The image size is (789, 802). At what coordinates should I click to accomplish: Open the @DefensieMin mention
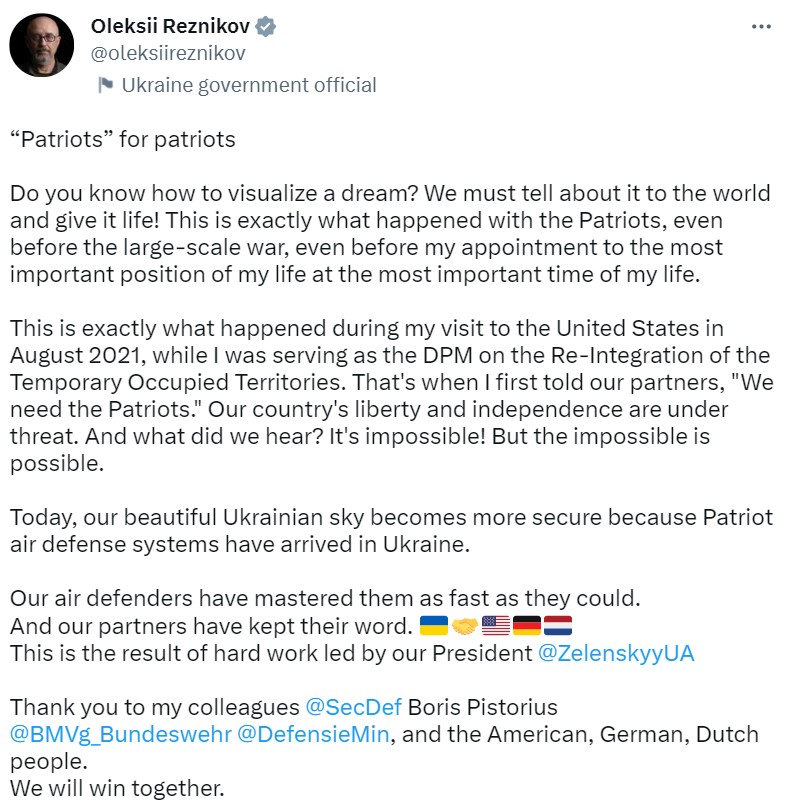(314, 735)
